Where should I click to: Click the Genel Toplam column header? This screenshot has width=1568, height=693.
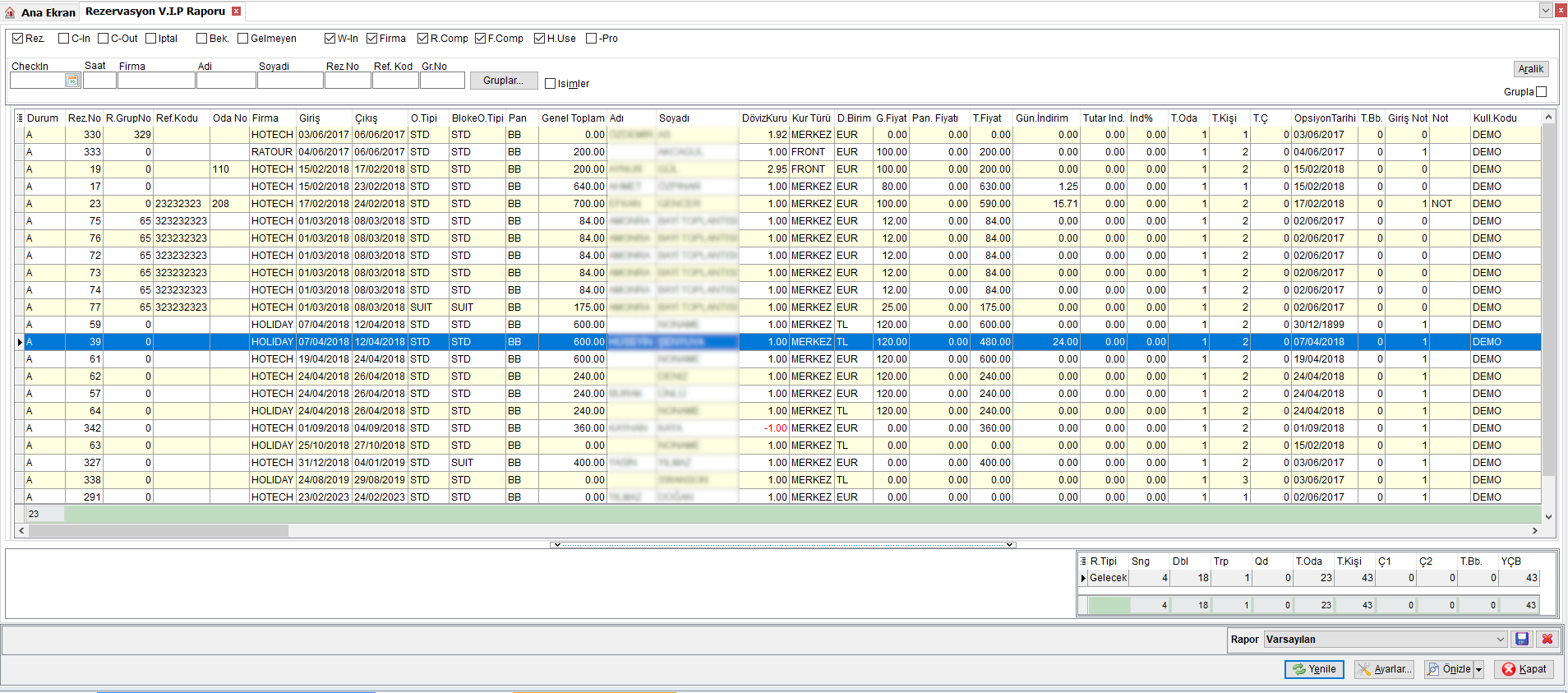[573, 118]
